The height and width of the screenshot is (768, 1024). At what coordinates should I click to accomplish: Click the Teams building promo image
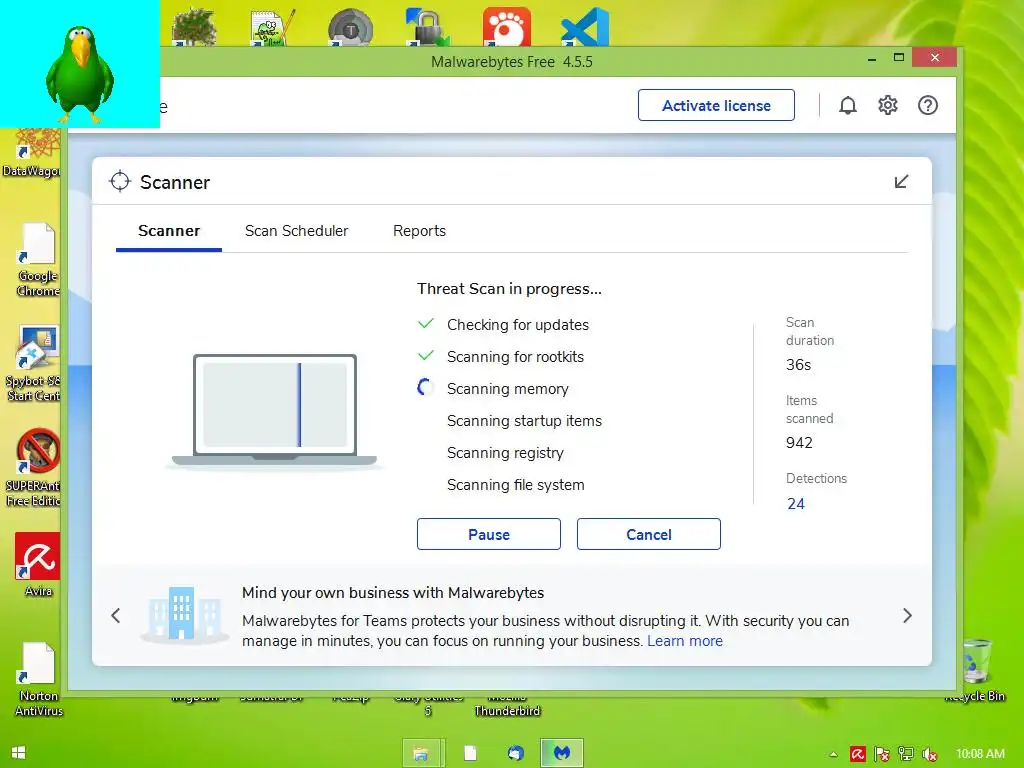[x=184, y=614]
